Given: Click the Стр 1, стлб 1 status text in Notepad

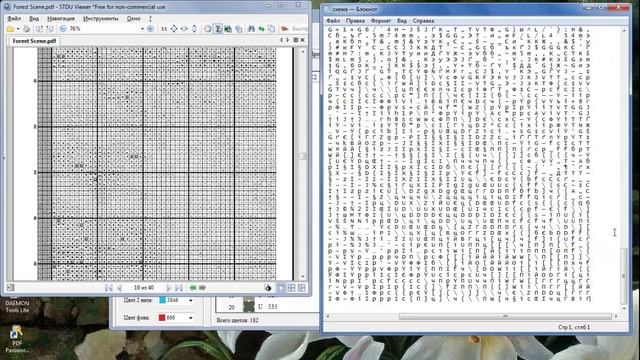Looking at the screenshot, I should point(573,327).
